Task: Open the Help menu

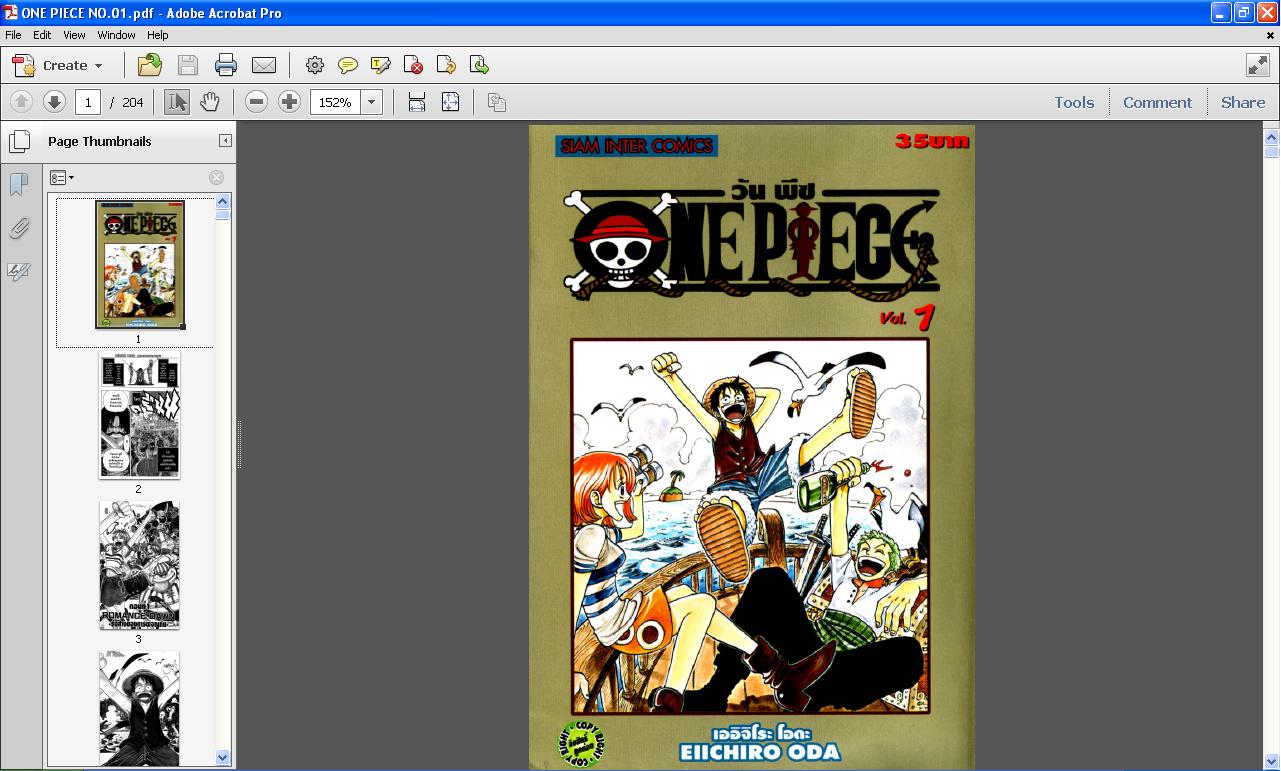Action: (x=158, y=35)
